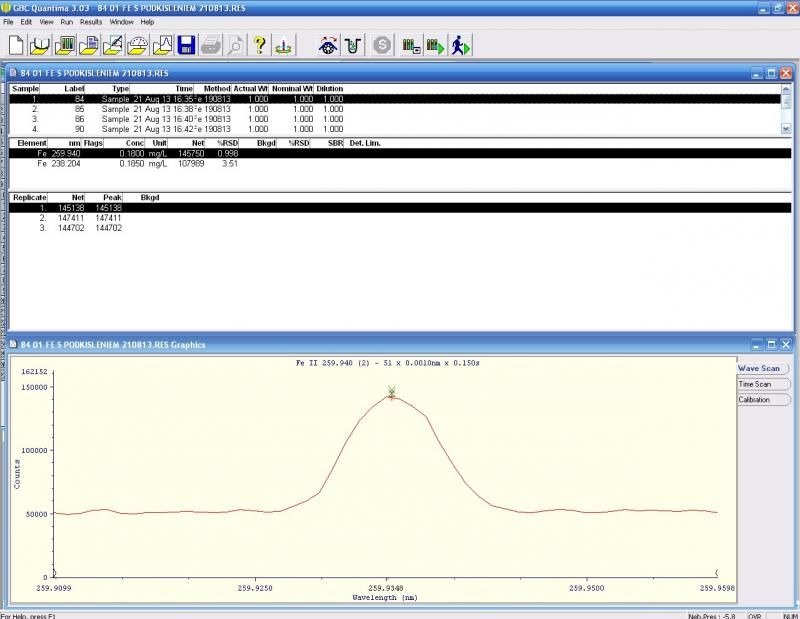Select sample row 2 labeled 85

(x=395, y=109)
